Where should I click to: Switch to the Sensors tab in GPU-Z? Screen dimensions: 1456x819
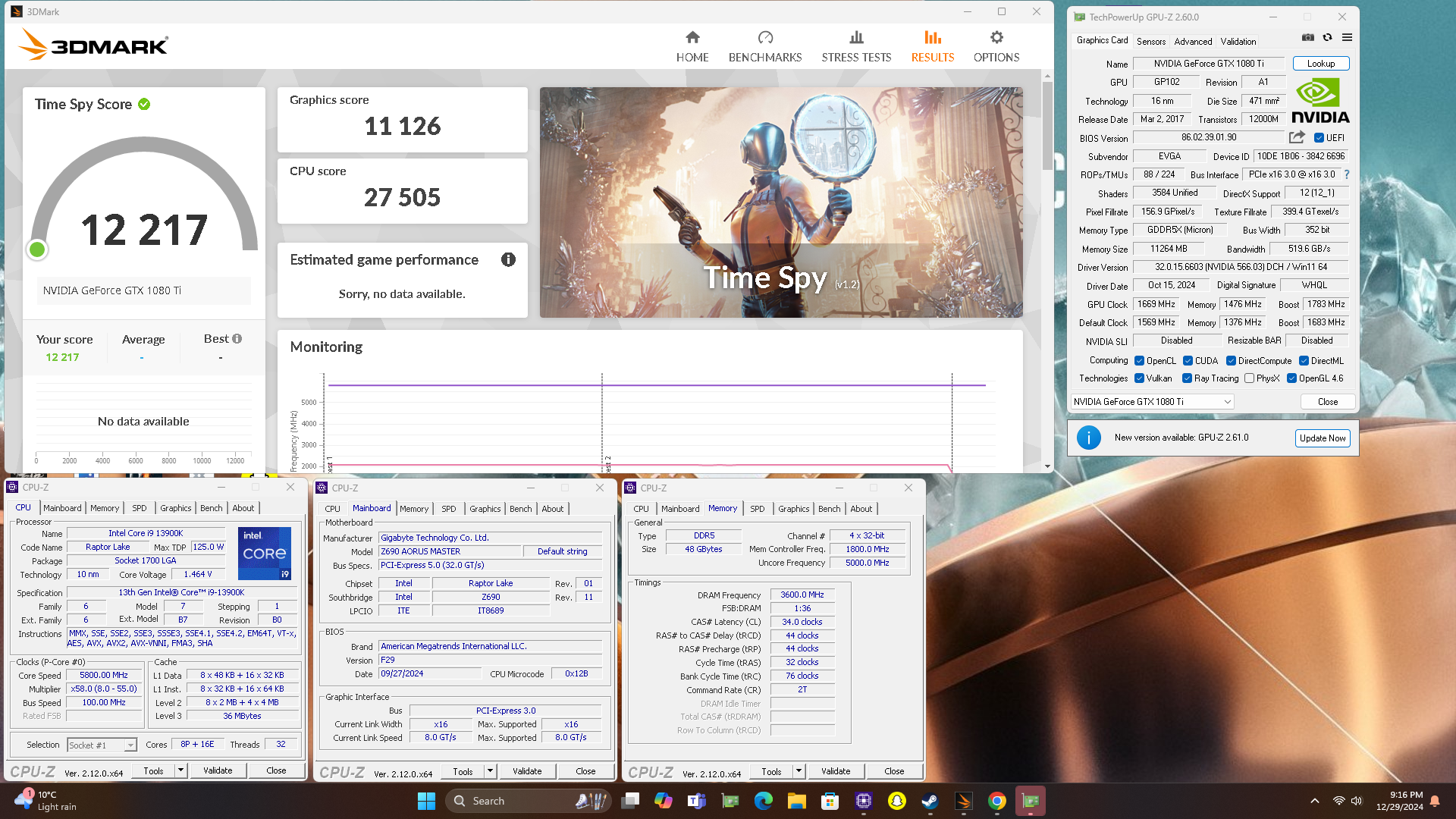pos(1151,41)
